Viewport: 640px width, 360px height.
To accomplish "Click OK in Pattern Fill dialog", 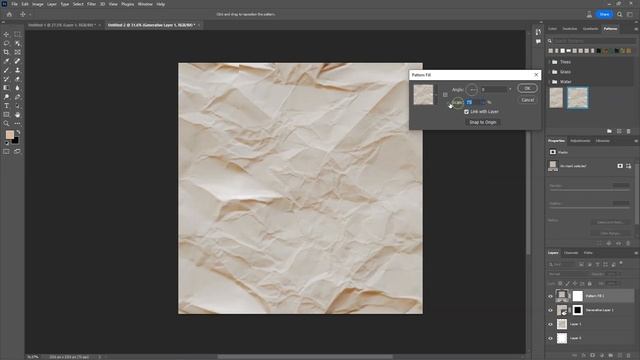I will pos(527,89).
